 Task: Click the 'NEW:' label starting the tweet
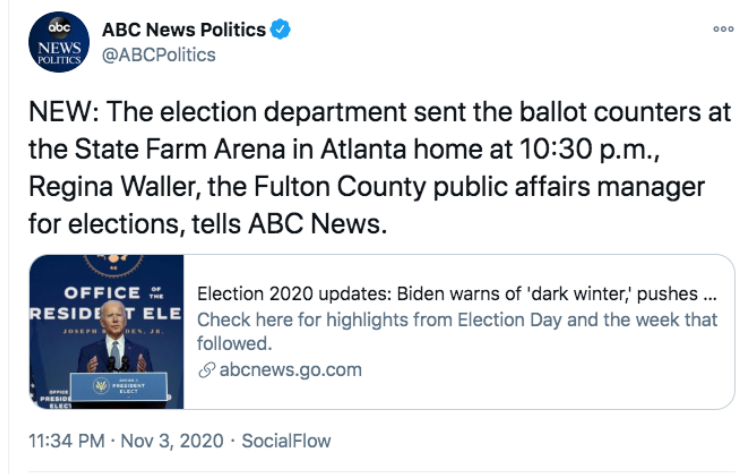point(57,111)
